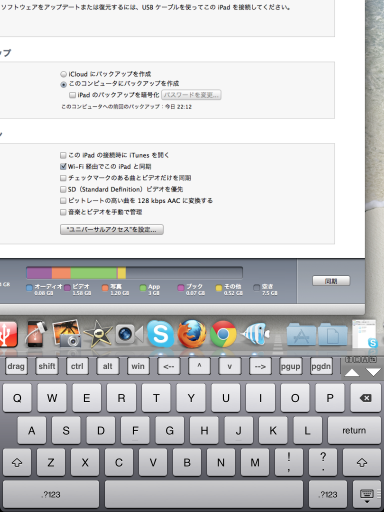Tap the return key
Image resolution: width=384 pixels, height=512 pixels.
click(x=354, y=430)
